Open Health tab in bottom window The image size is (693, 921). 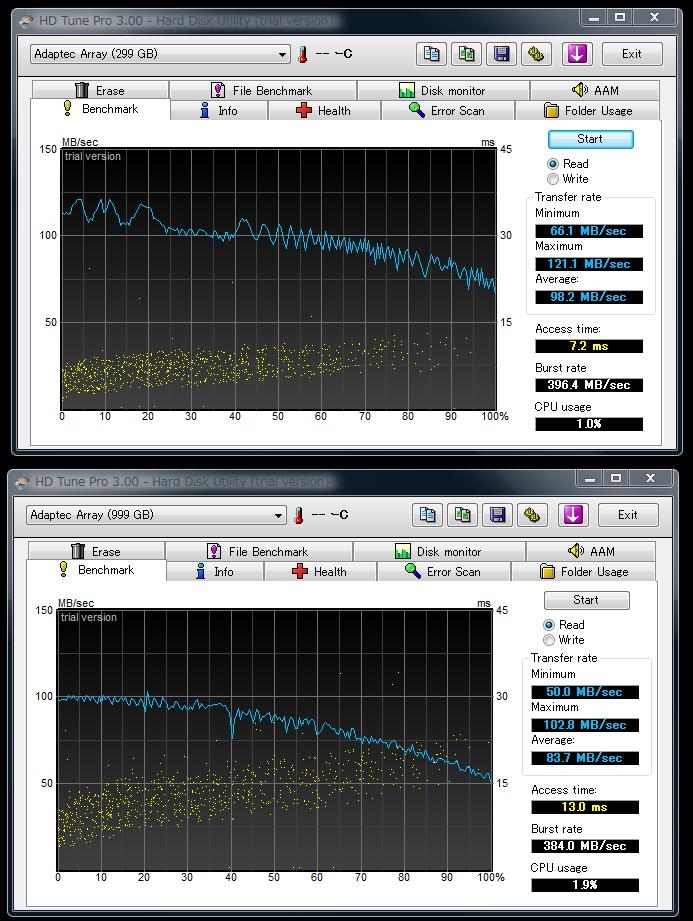[320, 572]
